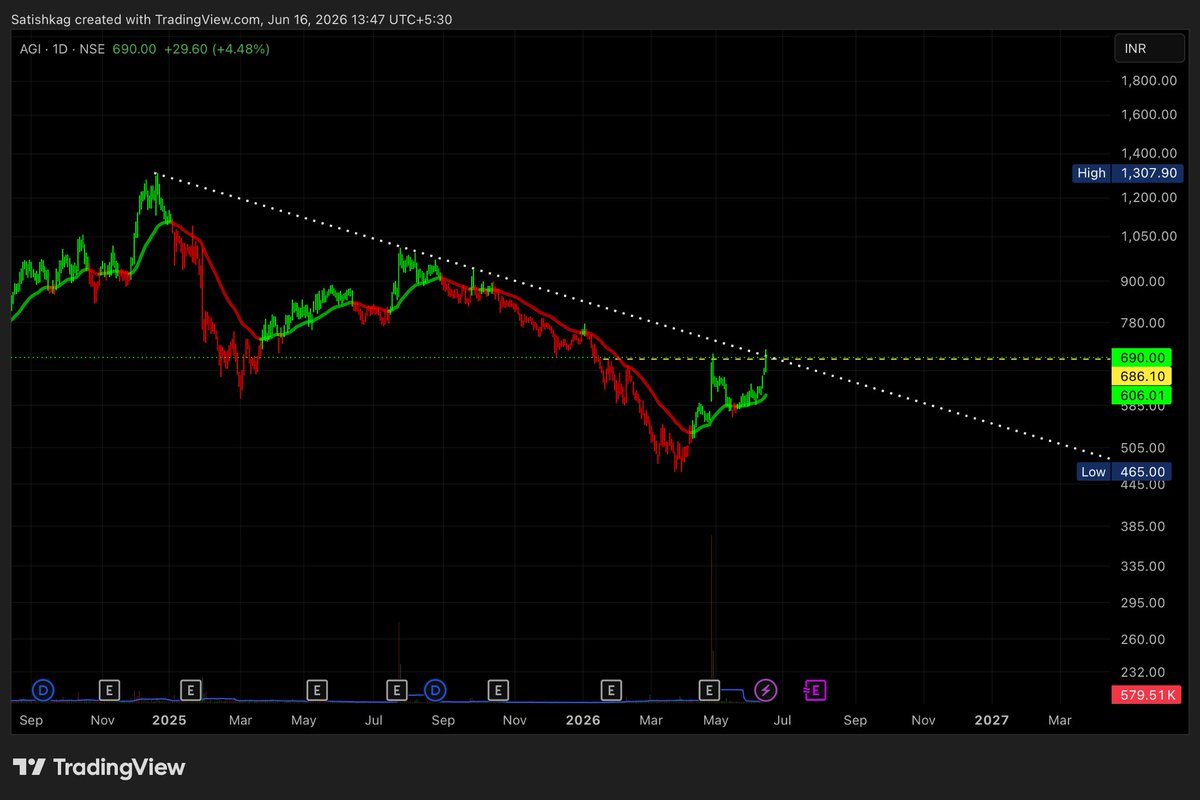Click the 505.00 price axis value
Image resolution: width=1200 pixels, height=800 pixels.
point(1142,447)
